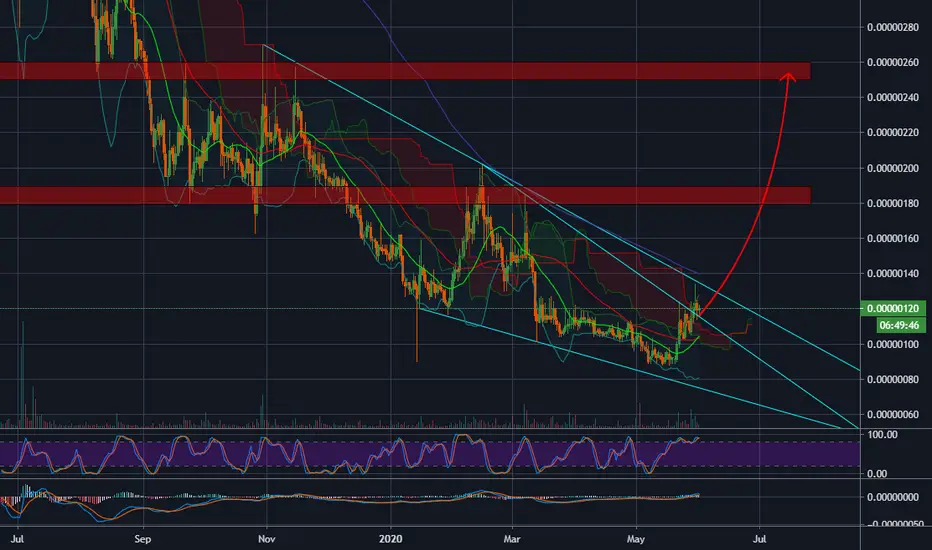Viewport: 932px width, 550px height.
Task: Click the May time axis label
Action: click(636, 539)
